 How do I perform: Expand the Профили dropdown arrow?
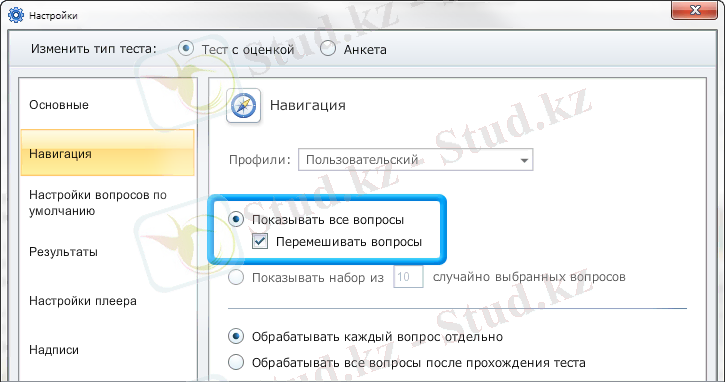pos(524,160)
